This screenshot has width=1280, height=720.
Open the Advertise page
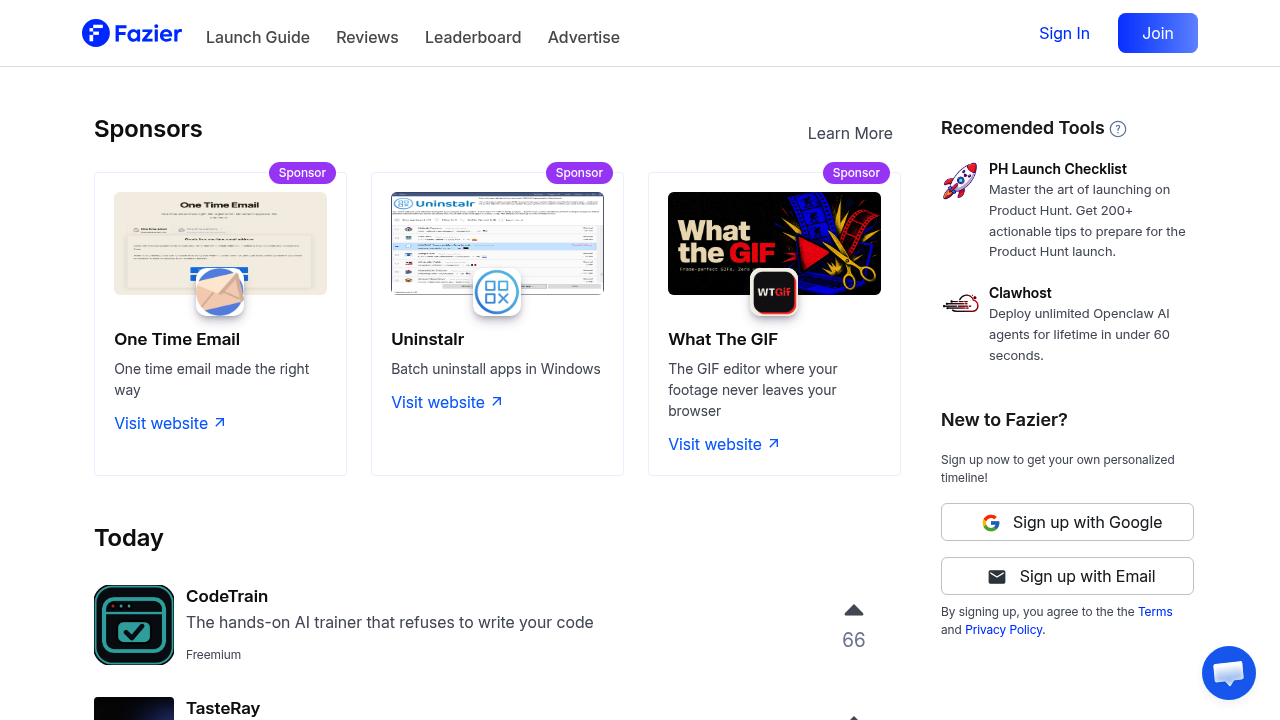coord(584,37)
